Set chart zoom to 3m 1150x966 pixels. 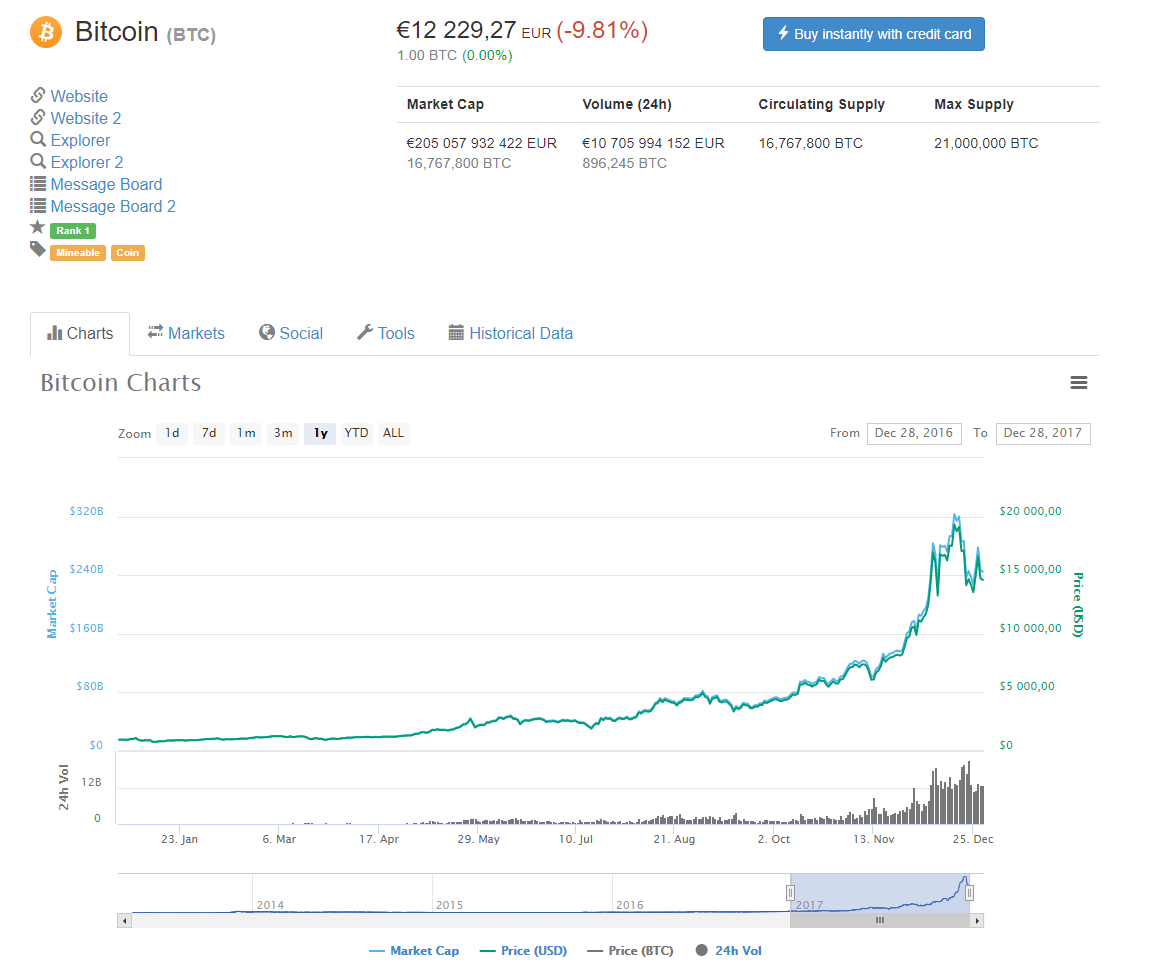283,433
